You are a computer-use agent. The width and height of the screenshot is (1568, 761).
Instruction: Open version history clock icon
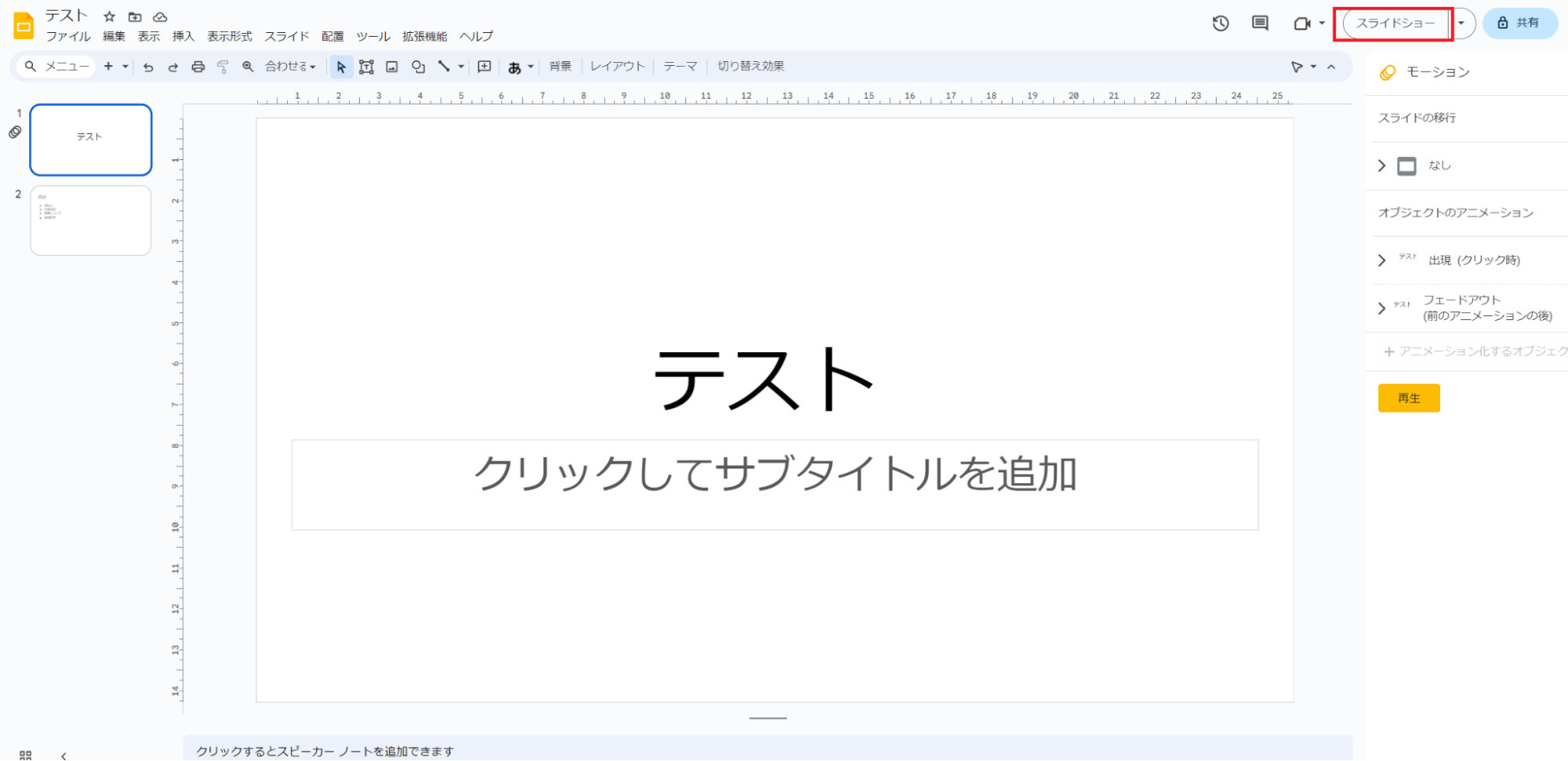pyautogui.click(x=1221, y=24)
